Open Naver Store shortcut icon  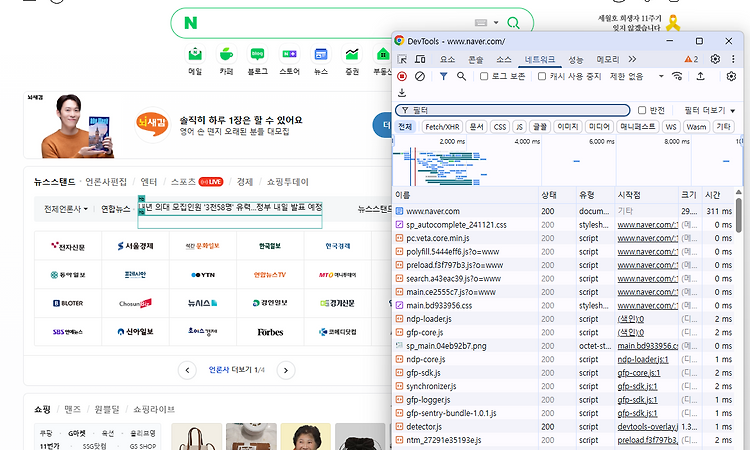pyautogui.click(x=289, y=55)
